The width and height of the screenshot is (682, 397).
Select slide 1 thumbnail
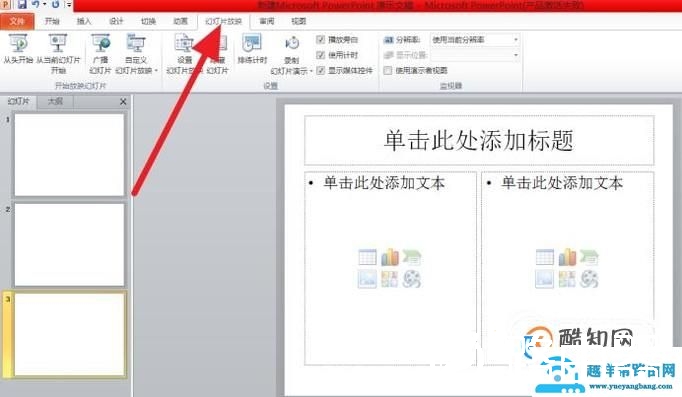coord(69,155)
